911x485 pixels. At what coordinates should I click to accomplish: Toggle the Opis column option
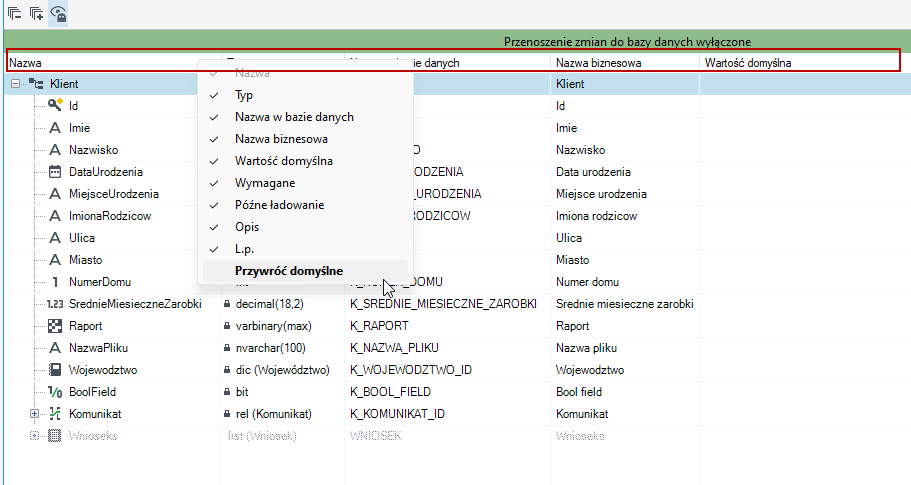pyautogui.click(x=305, y=227)
